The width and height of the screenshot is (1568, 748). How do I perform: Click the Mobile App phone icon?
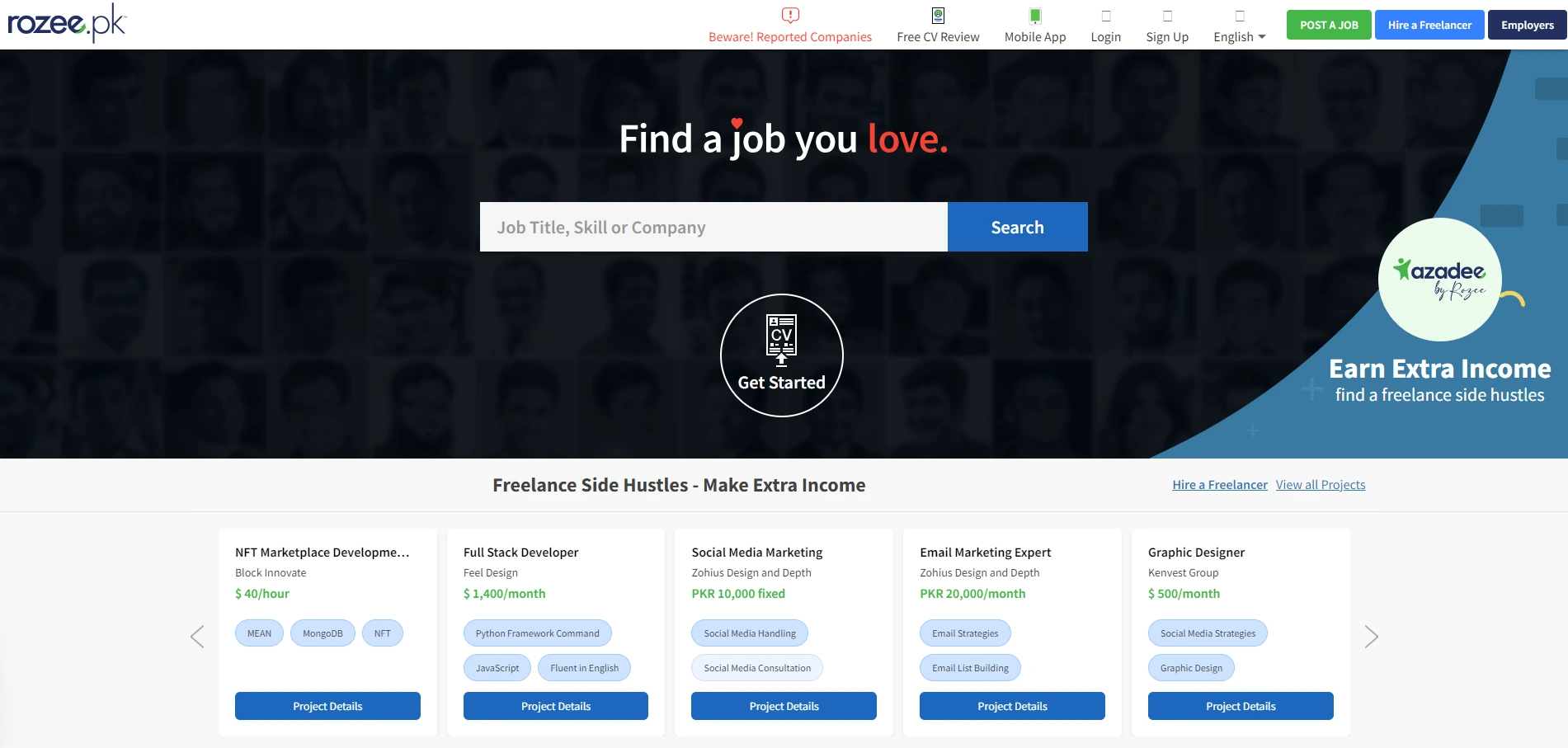tap(1035, 15)
